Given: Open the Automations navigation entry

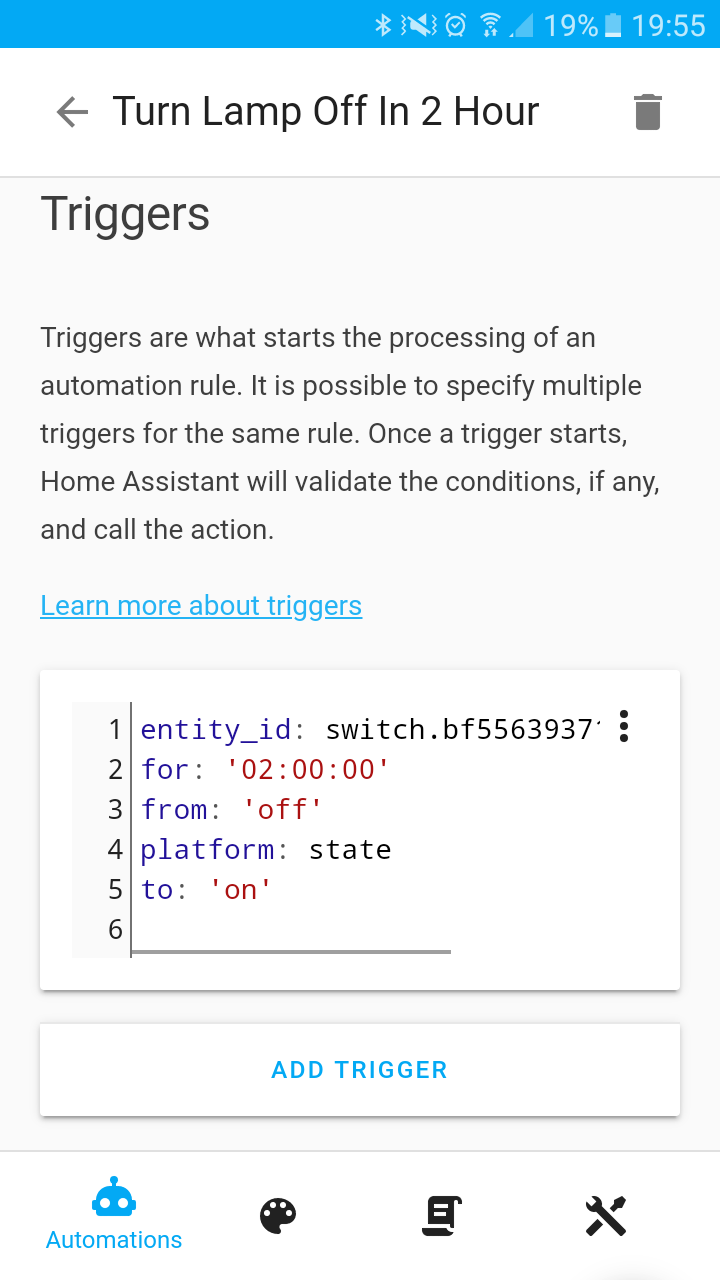Looking at the screenshot, I should click(113, 1215).
